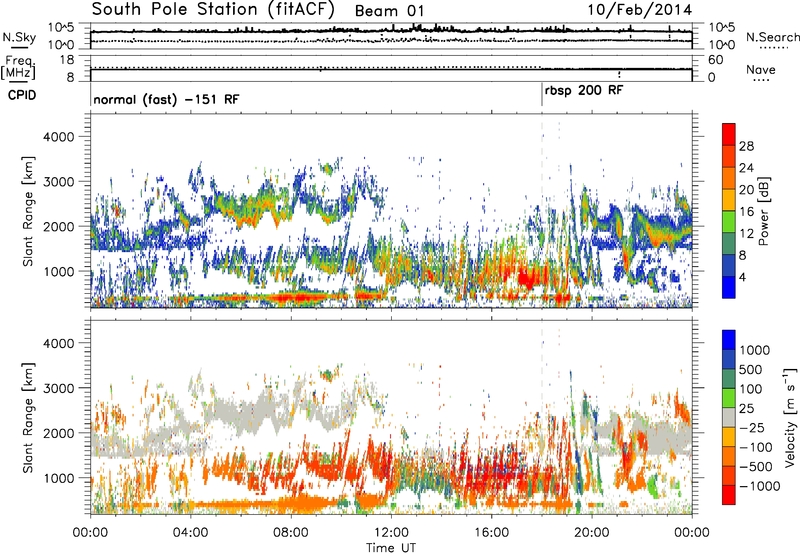Click the date '10/Feb/2014'
Image resolution: width=800 pixels, height=554 pixels.
point(639,10)
